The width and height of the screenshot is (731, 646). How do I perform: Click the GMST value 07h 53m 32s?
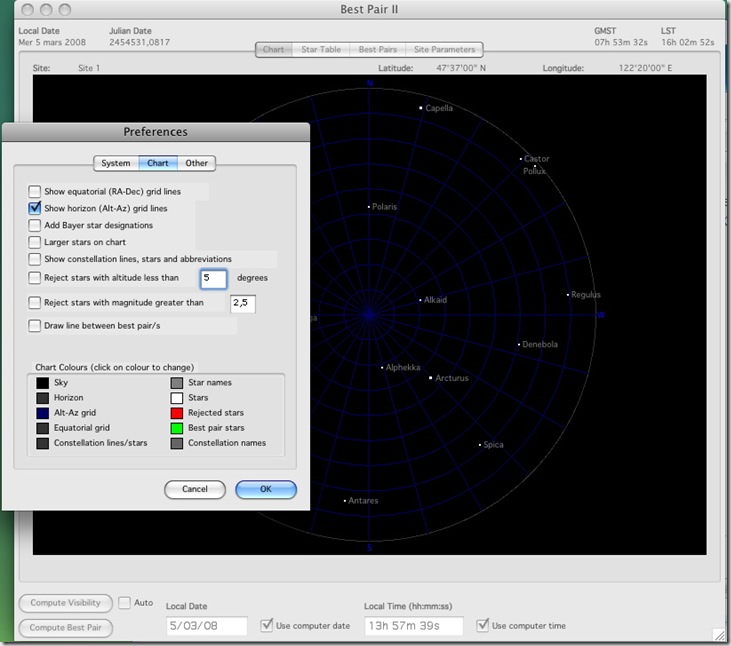621,42
